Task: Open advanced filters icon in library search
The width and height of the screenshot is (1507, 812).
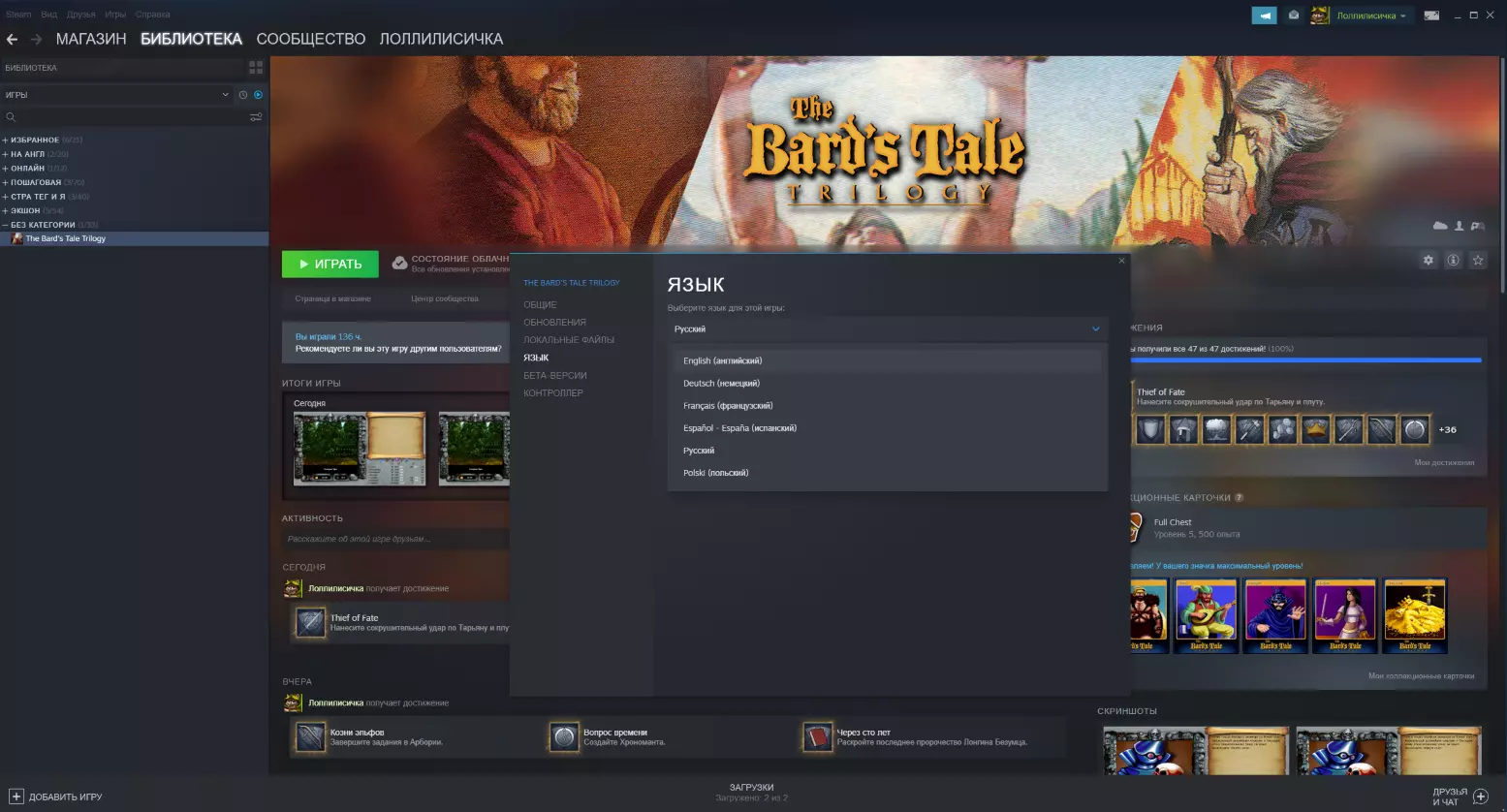Action: 256,117
